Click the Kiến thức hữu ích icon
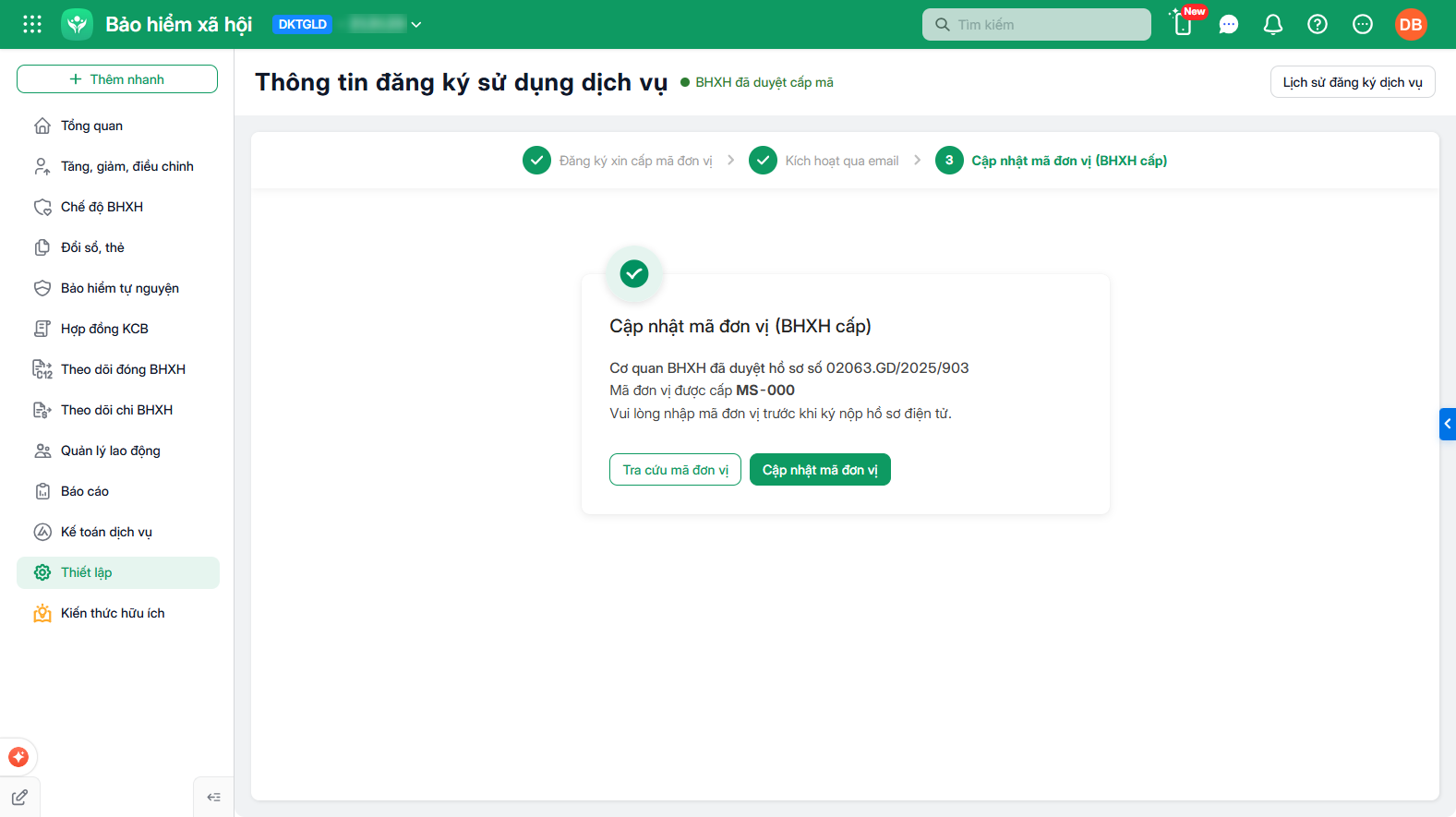Screen dimensions: 1456x817 (x=42, y=613)
